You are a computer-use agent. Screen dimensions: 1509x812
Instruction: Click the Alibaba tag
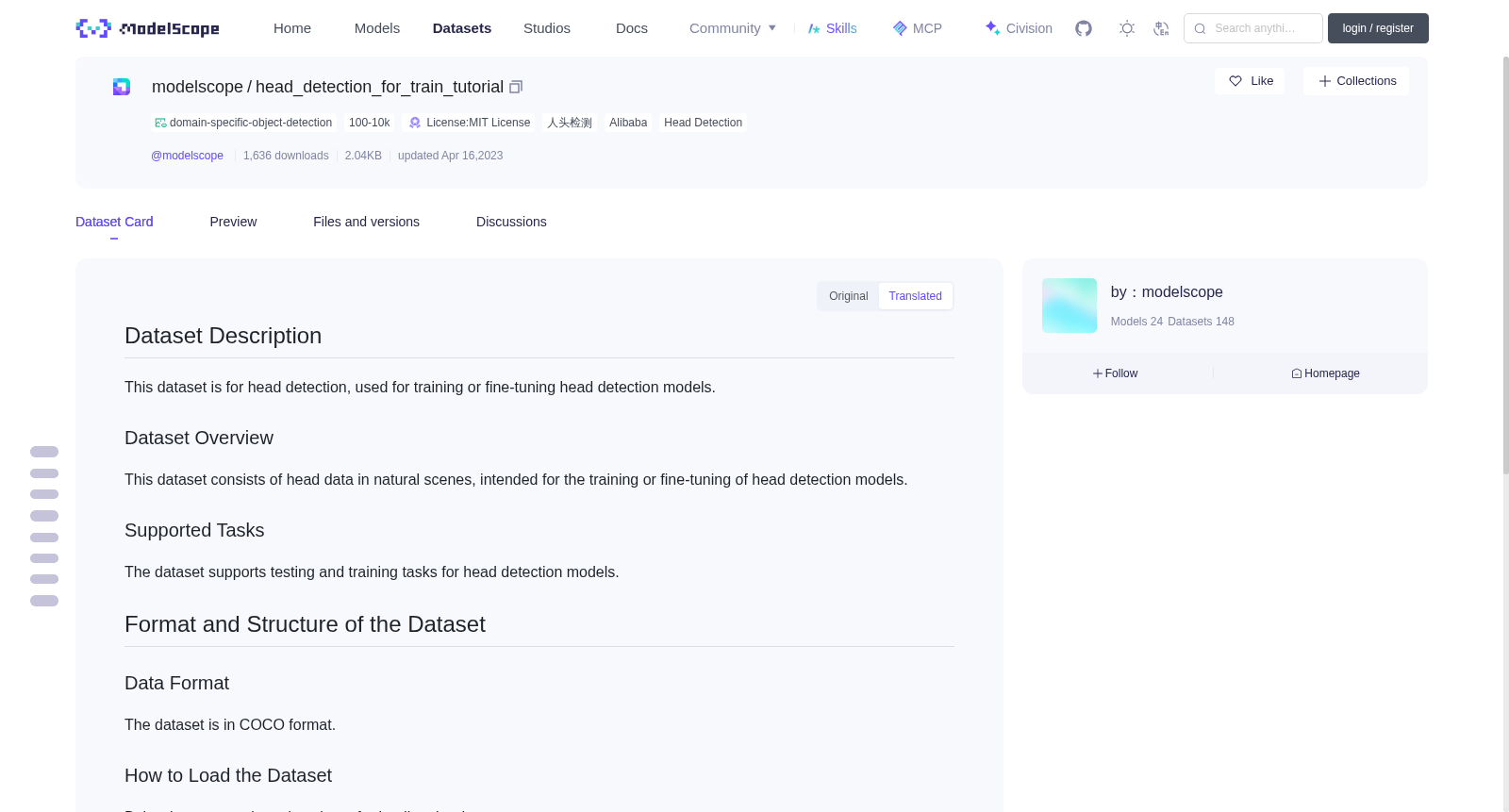pyautogui.click(x=628, y=123)
